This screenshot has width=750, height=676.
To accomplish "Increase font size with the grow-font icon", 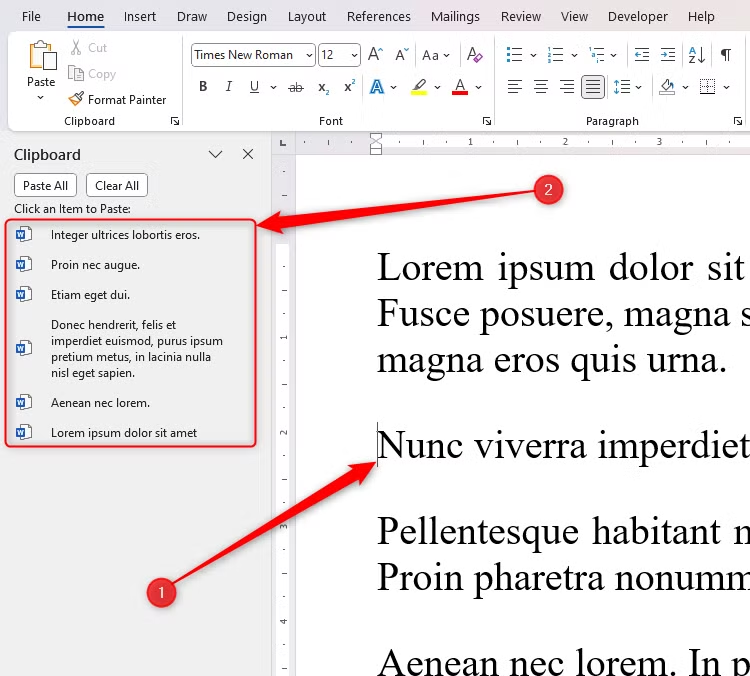I will (375, 55).
